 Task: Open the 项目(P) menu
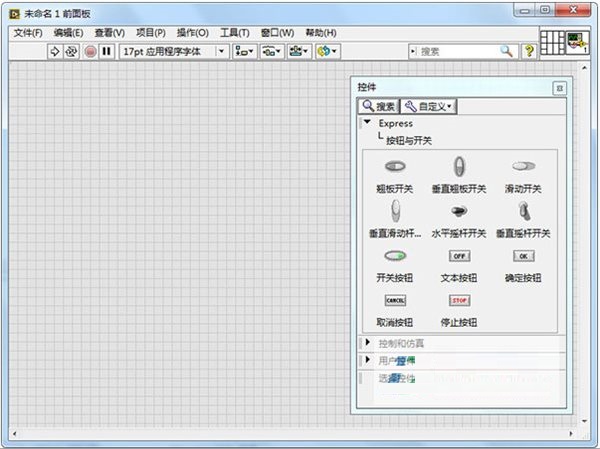tap(151, 33)
